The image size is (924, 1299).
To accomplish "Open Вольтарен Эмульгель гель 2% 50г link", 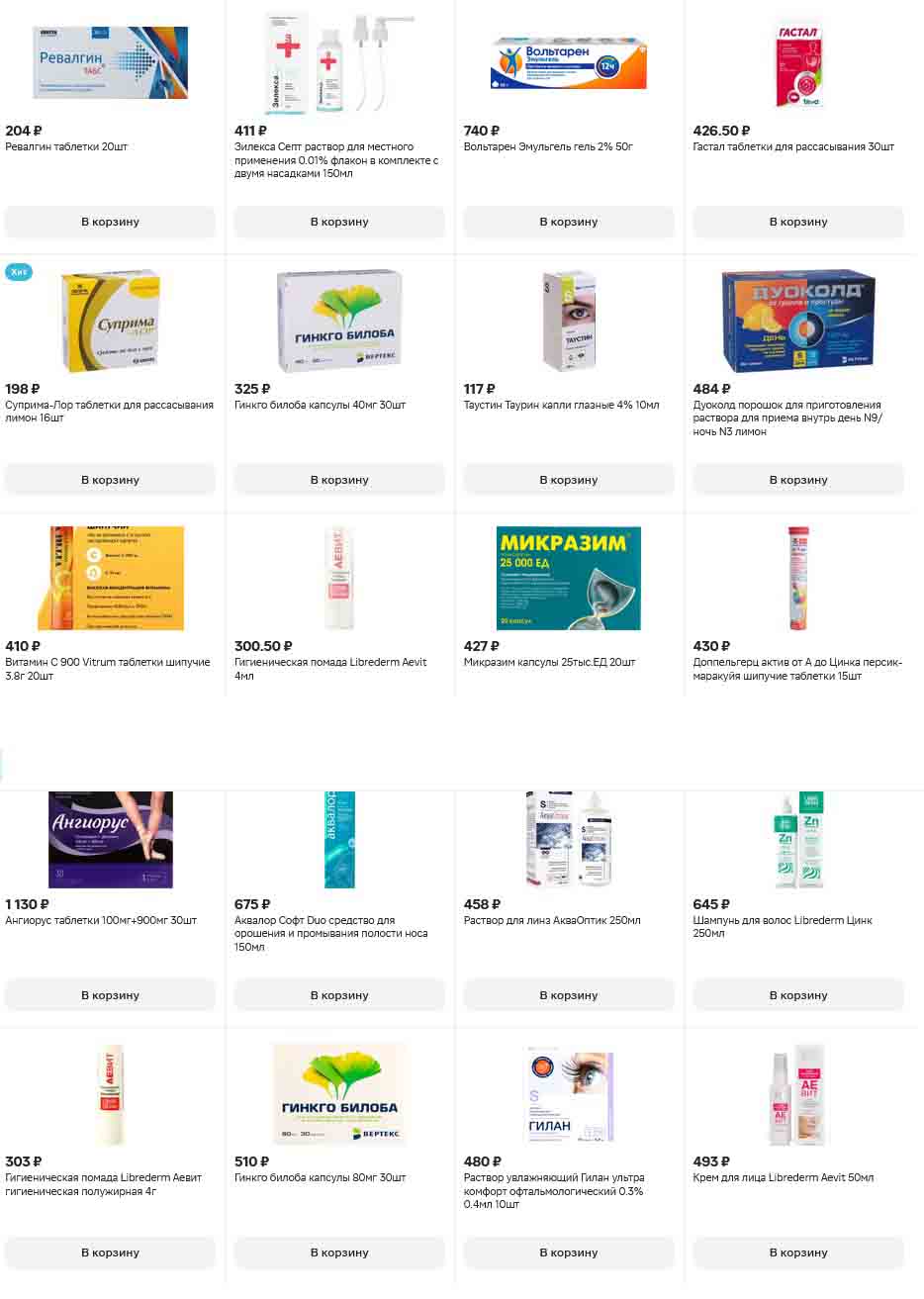I will click(548, 146).
